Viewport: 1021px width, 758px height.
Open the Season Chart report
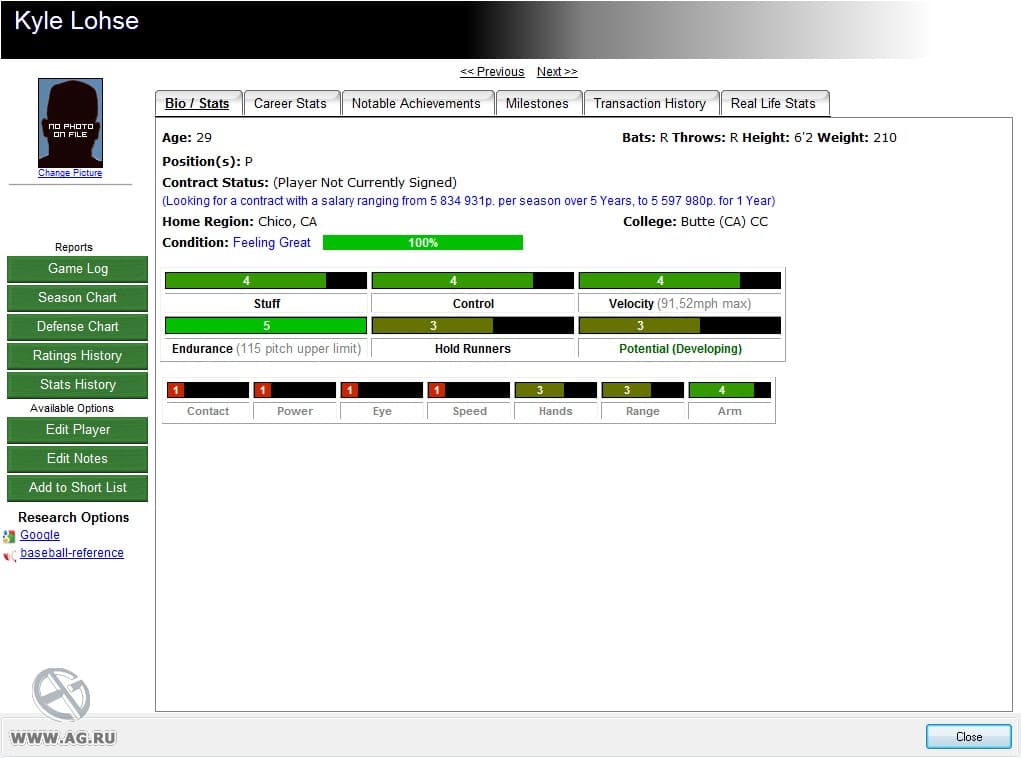pyautogui.click(x=77, y=298)
